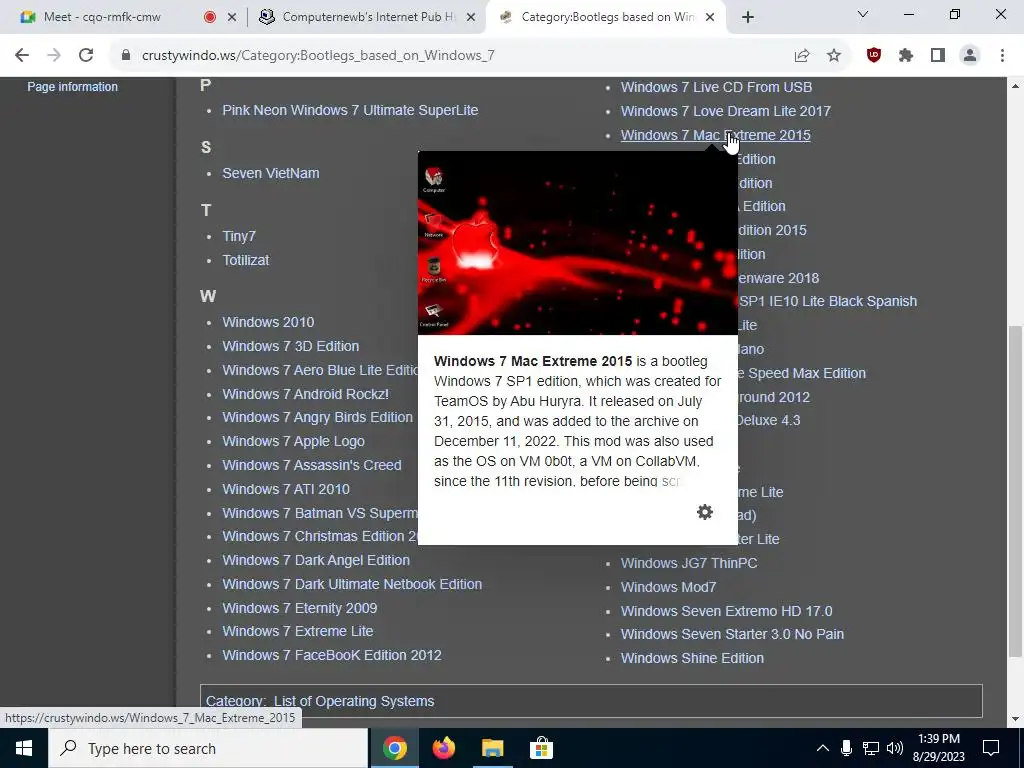The width and height of the screenshot is (1024, 768).
Task: Open the Page information sidebar link
Action: (72, 86)
